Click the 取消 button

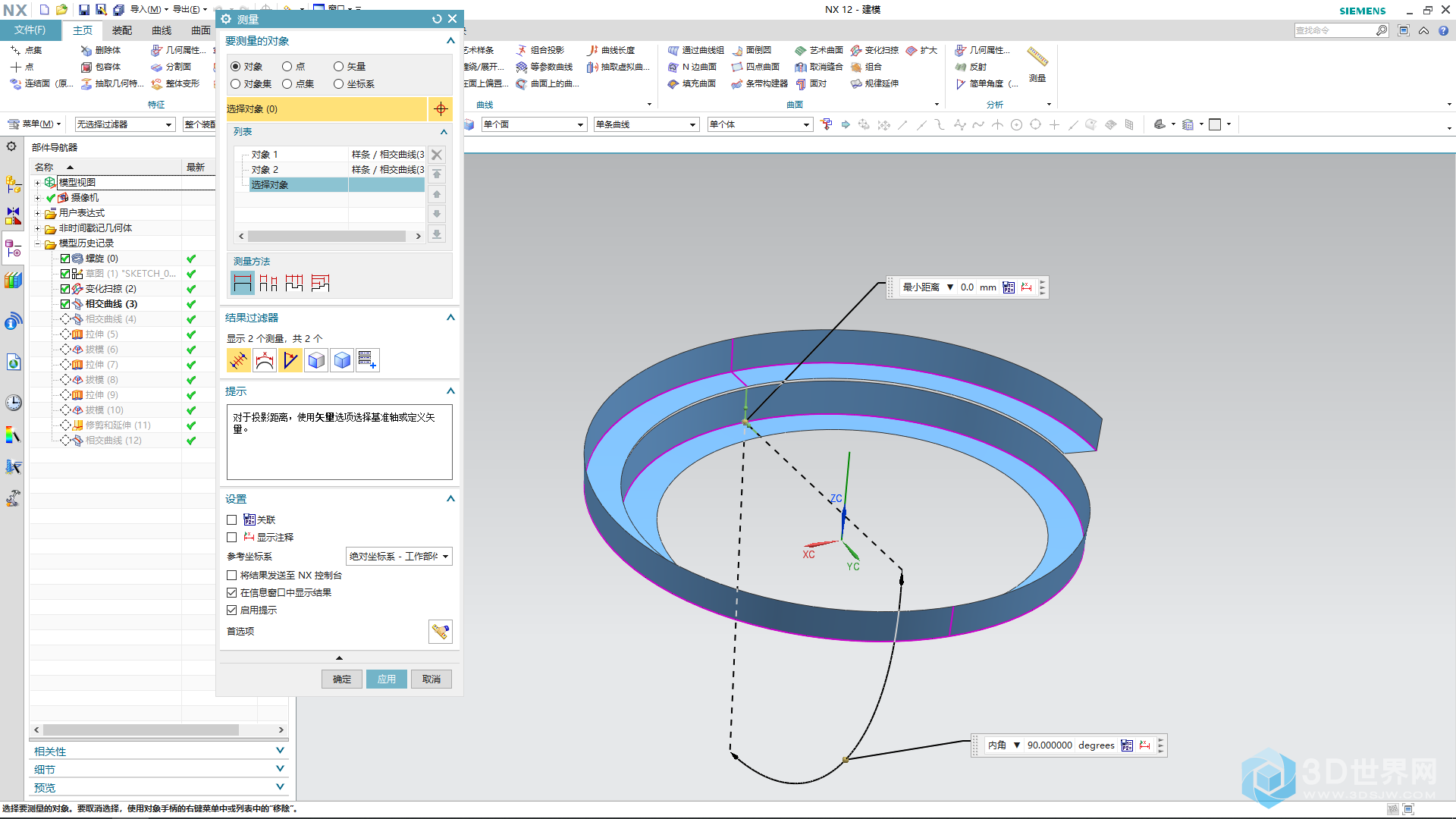(431, 679)
